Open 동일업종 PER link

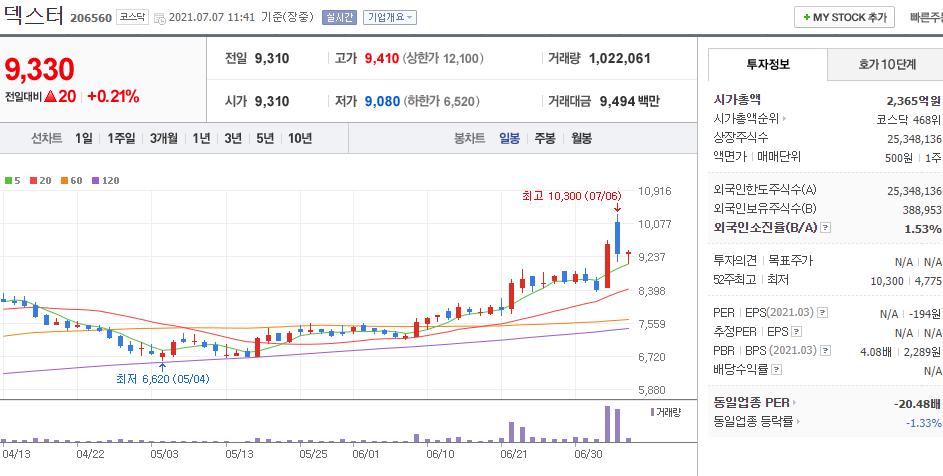[x=754, y=403]
